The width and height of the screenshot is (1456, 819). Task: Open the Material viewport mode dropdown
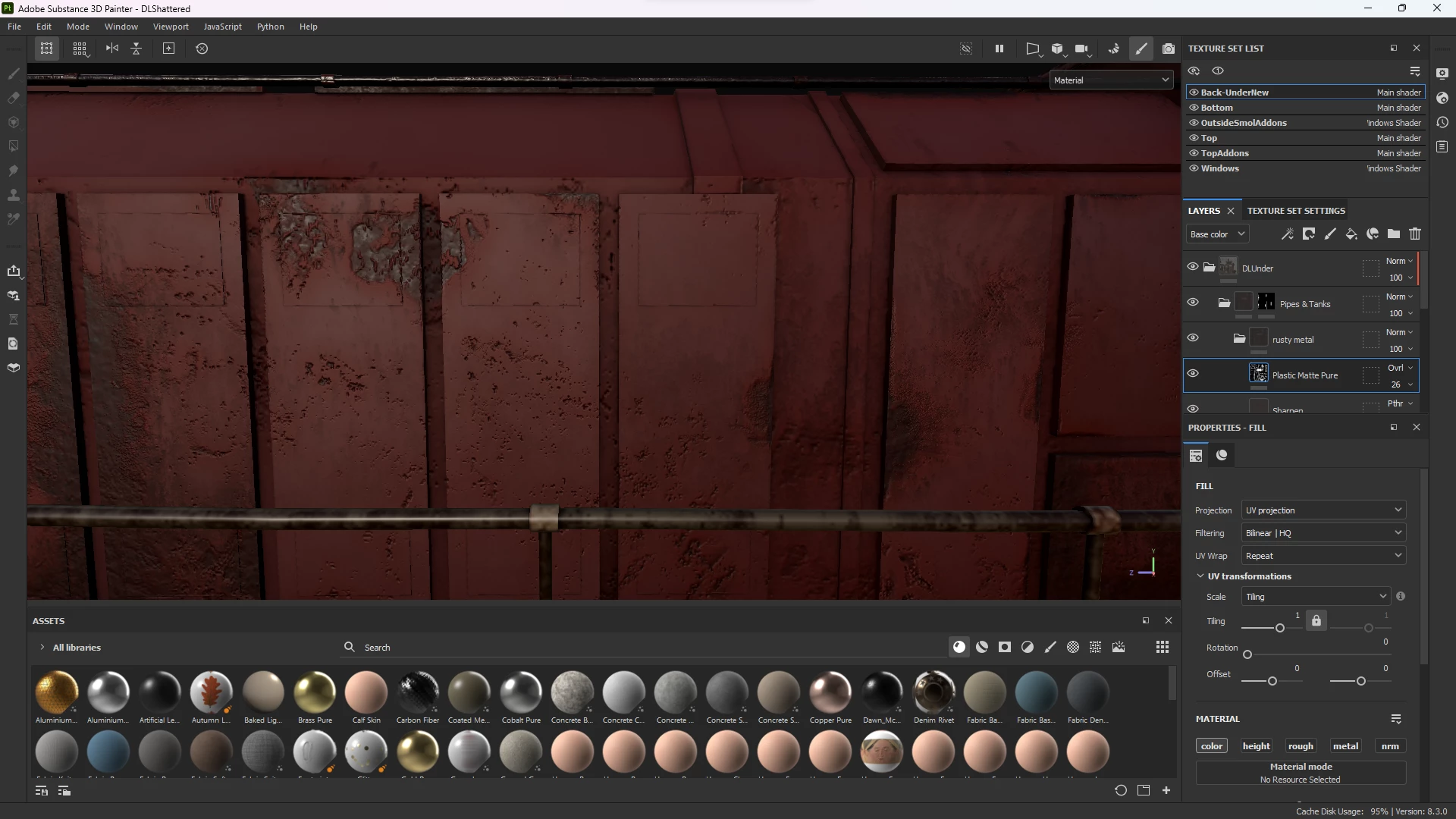(1111, 80)
